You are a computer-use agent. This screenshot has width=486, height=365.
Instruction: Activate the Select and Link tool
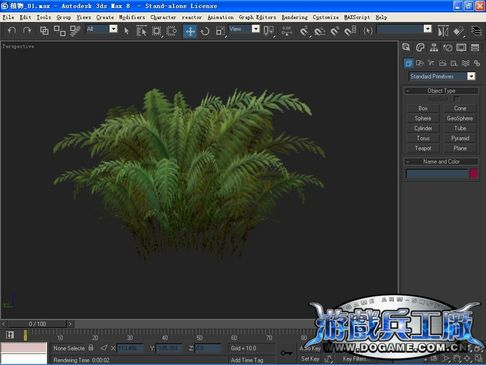(x=44, y=31)
